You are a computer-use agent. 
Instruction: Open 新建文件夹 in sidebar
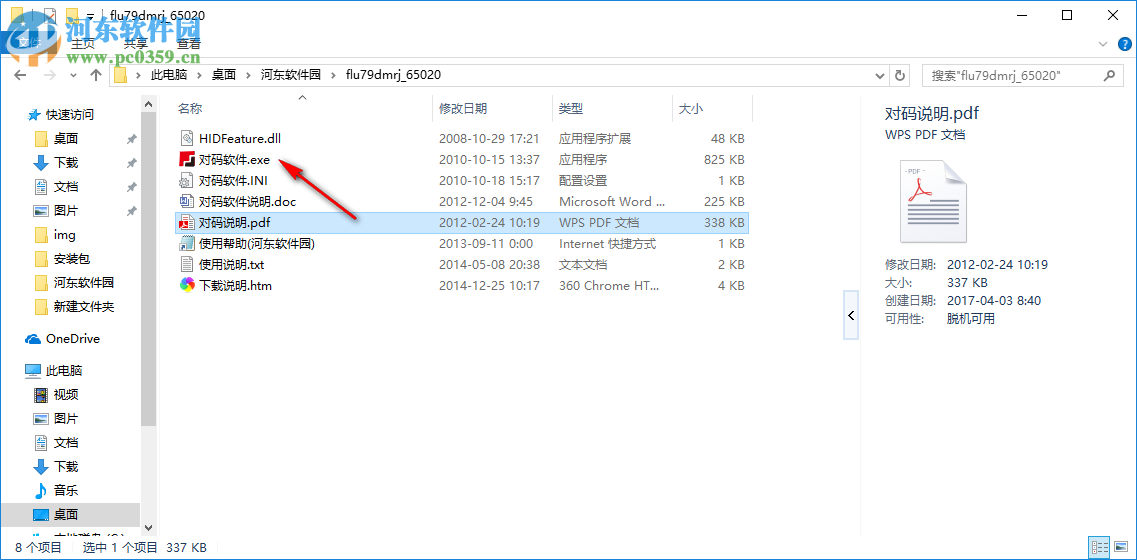pos(83,306)
